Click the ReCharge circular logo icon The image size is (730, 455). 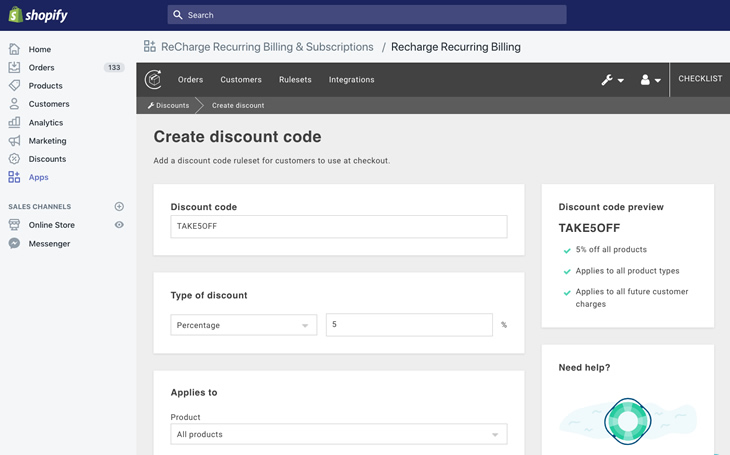pos(153,80)
